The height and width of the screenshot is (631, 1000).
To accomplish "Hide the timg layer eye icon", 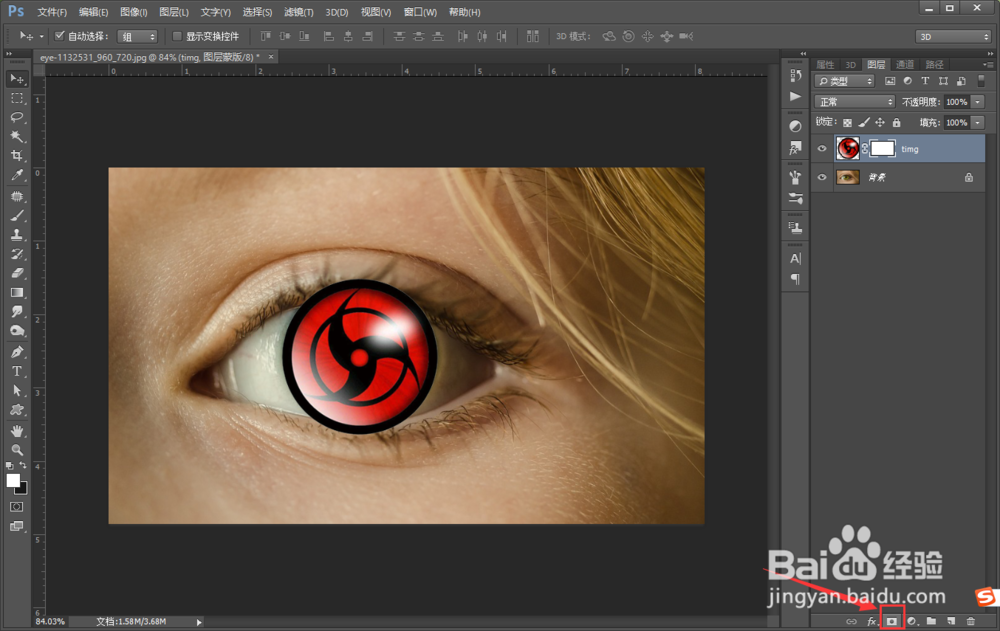I will 822,149.
